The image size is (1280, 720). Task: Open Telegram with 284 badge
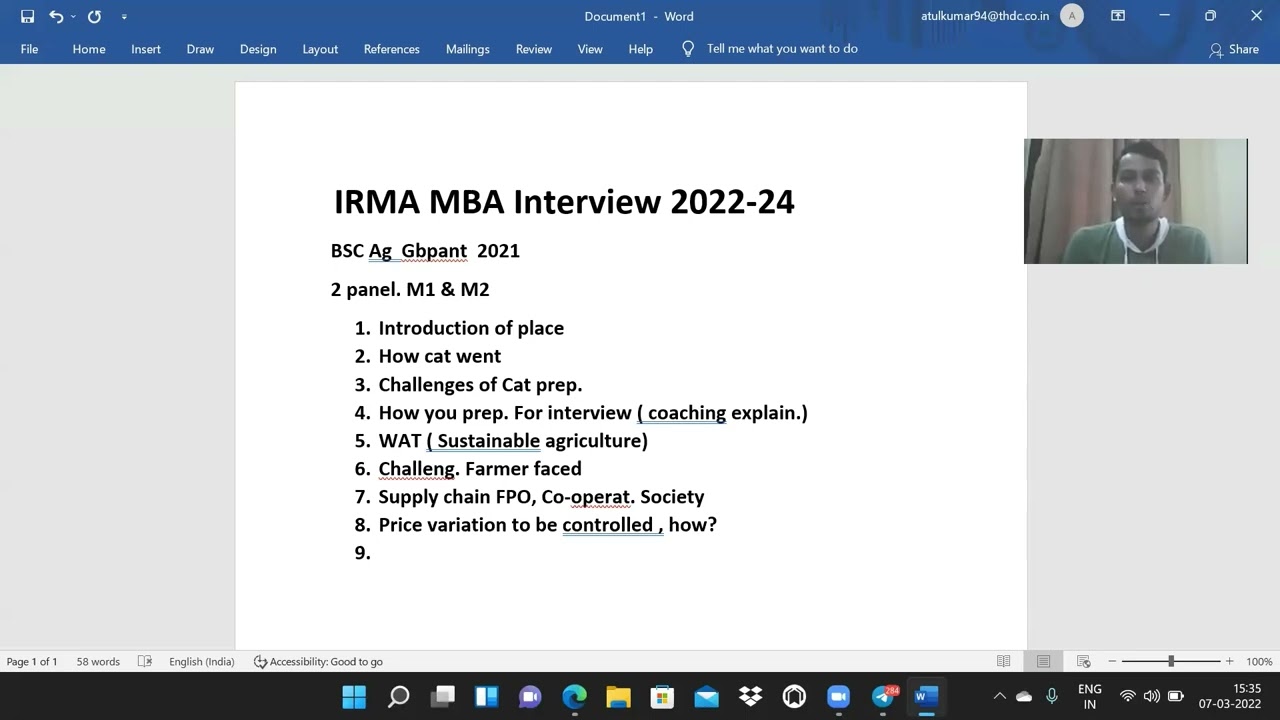click(884, 696)
